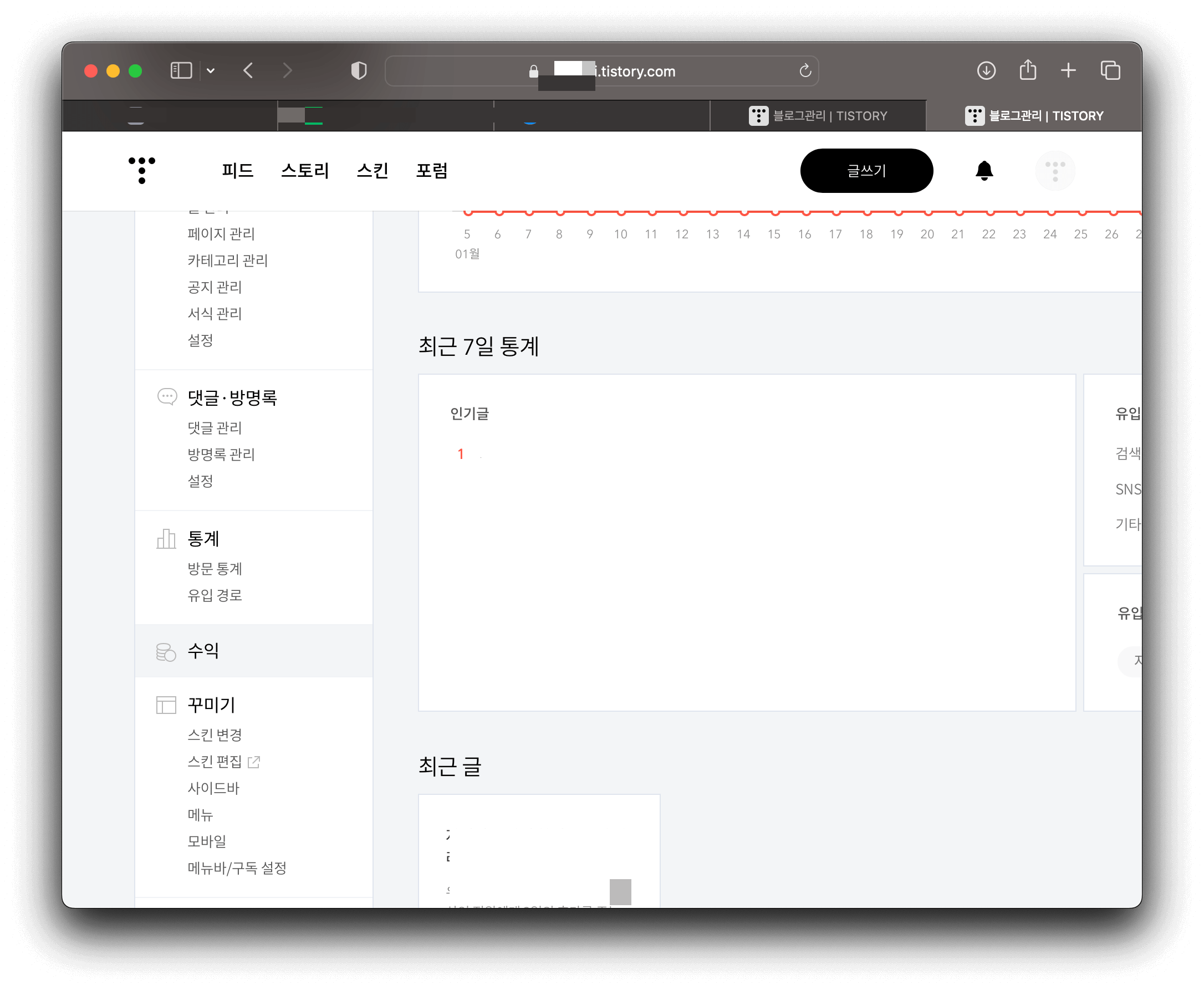Toggle the Safari sidebar icon

(x=181, y=71)
